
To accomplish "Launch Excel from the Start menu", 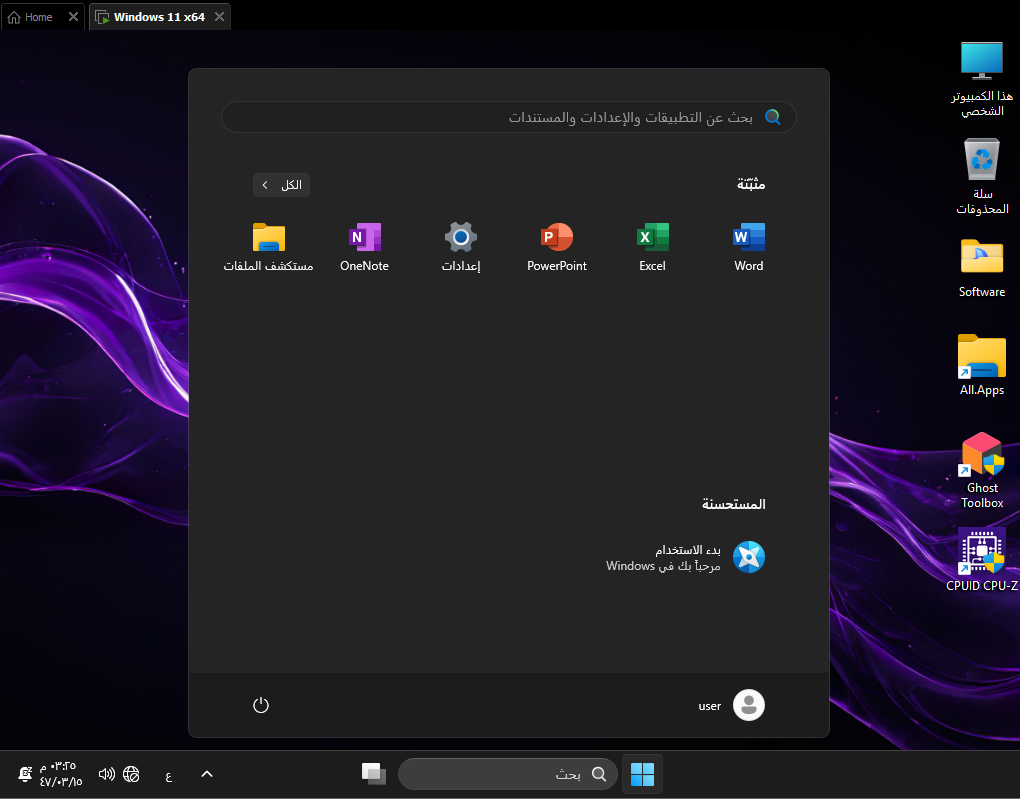I will pos(652,247).
